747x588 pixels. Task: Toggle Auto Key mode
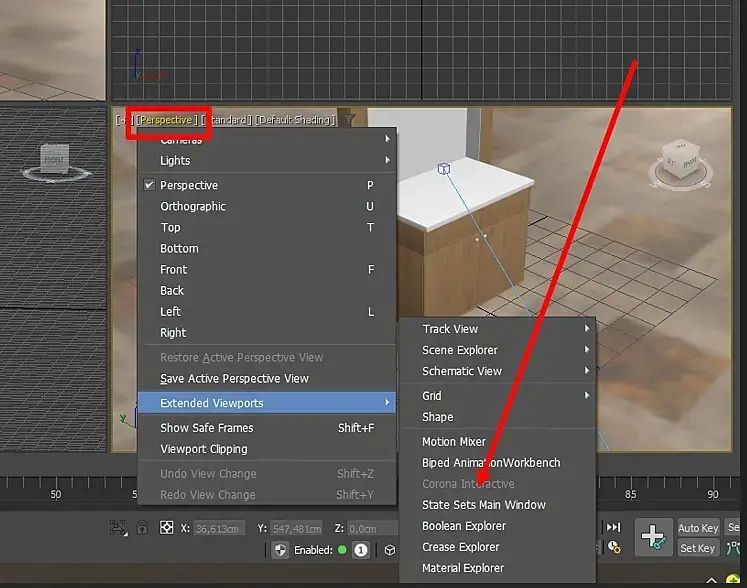[698, 528]
